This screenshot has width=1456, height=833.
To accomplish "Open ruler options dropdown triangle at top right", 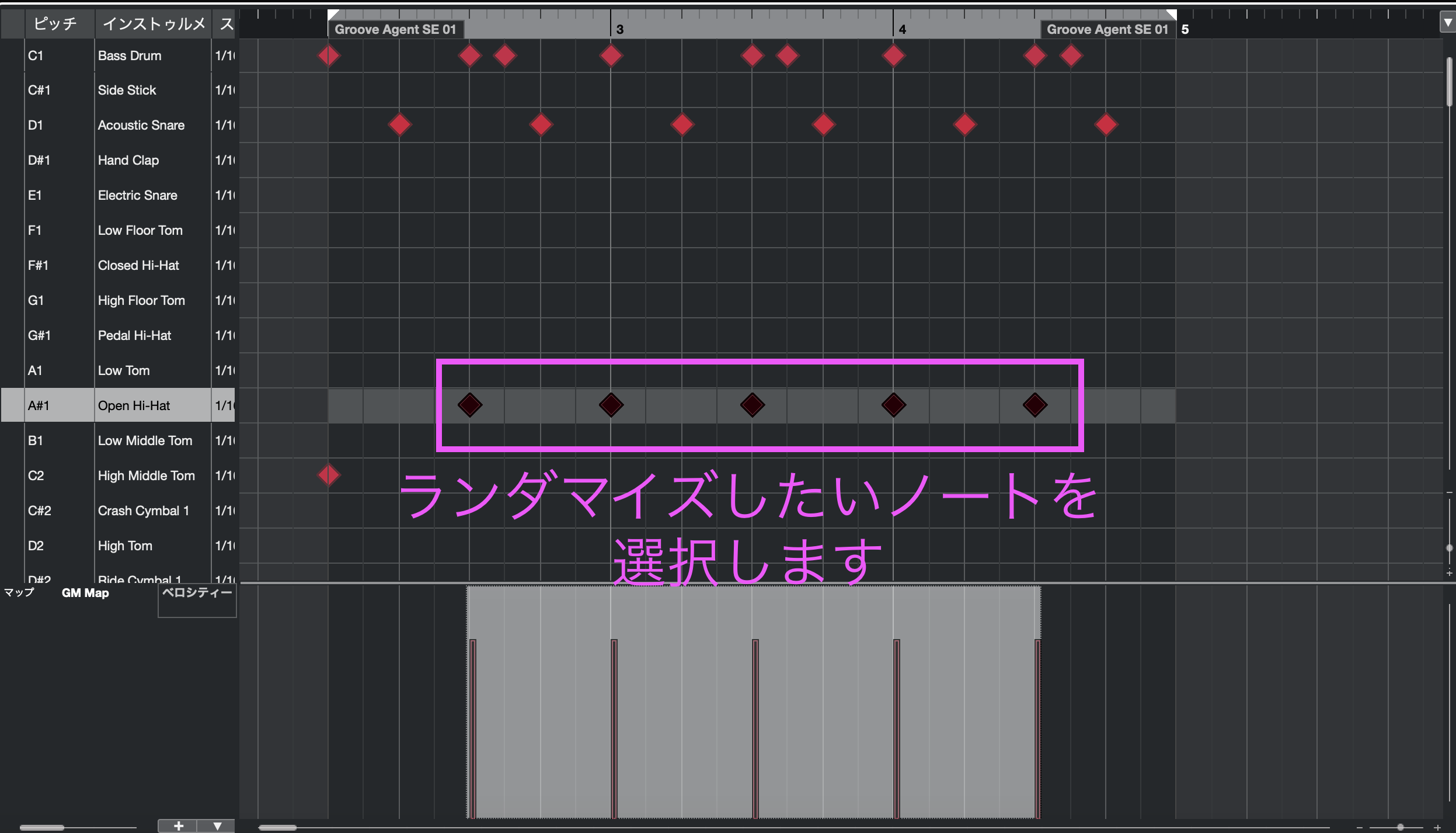I will tap(1448, 23).
